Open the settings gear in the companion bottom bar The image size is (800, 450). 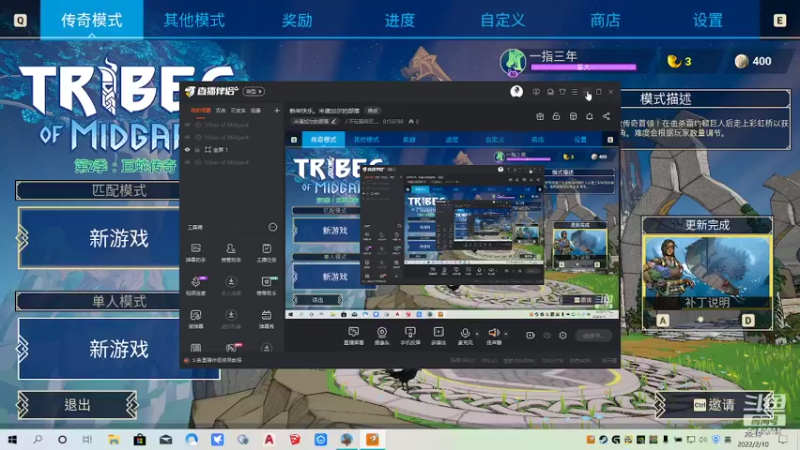point(563,335)
